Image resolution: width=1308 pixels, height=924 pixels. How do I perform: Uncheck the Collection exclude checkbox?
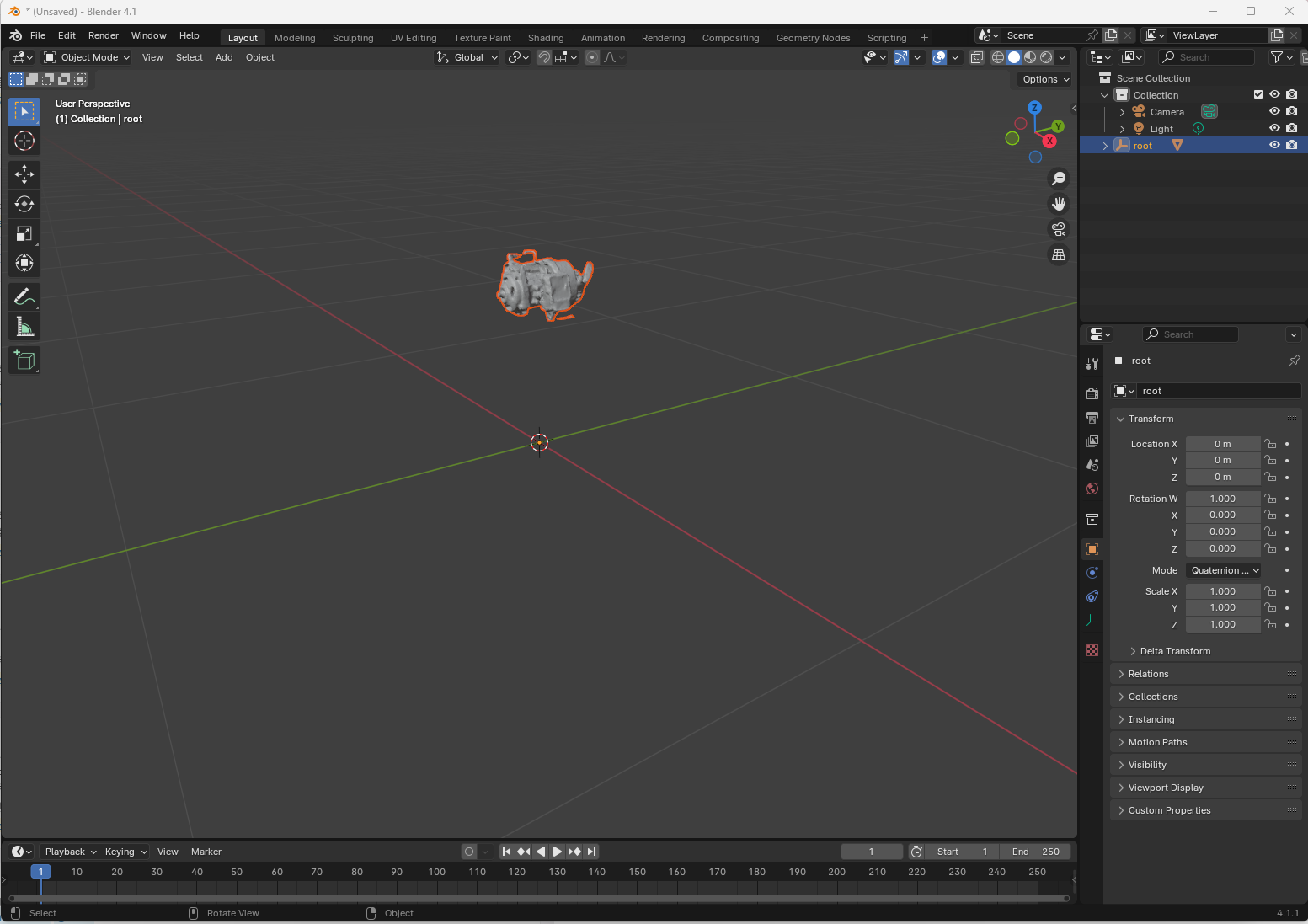pyautogui.click(x=1258, y=94)
